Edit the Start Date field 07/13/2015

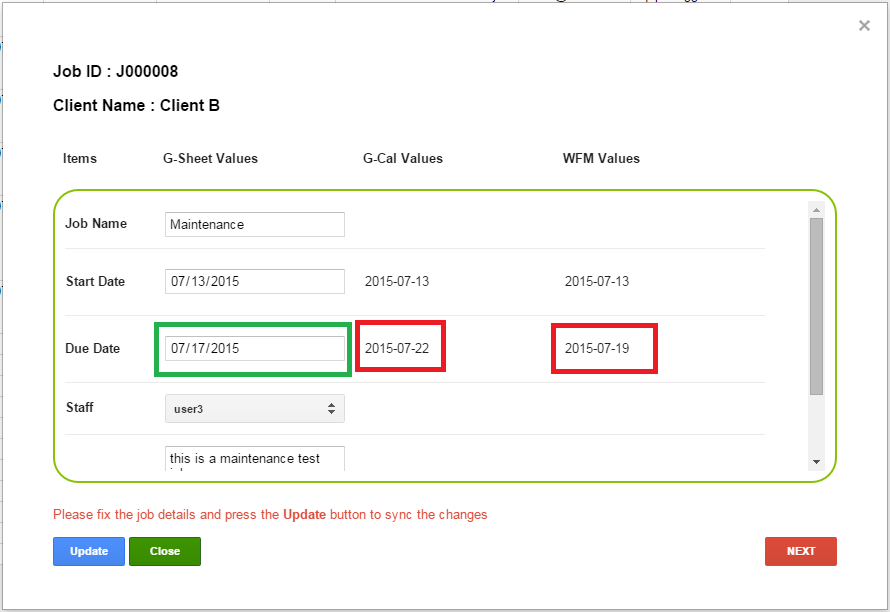point(254,282)
